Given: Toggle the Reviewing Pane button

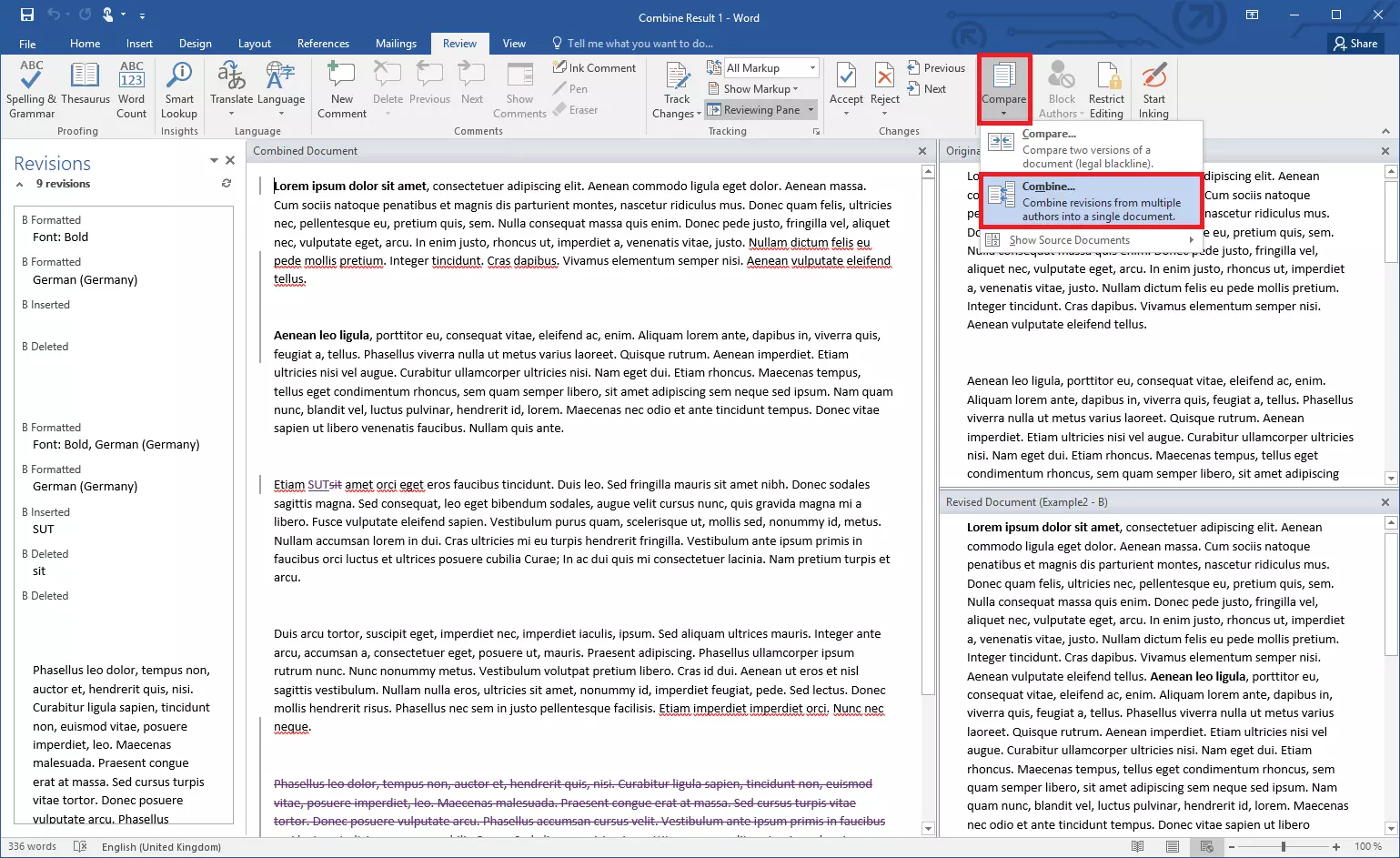Looking at the screenshot, I should 754,110.
